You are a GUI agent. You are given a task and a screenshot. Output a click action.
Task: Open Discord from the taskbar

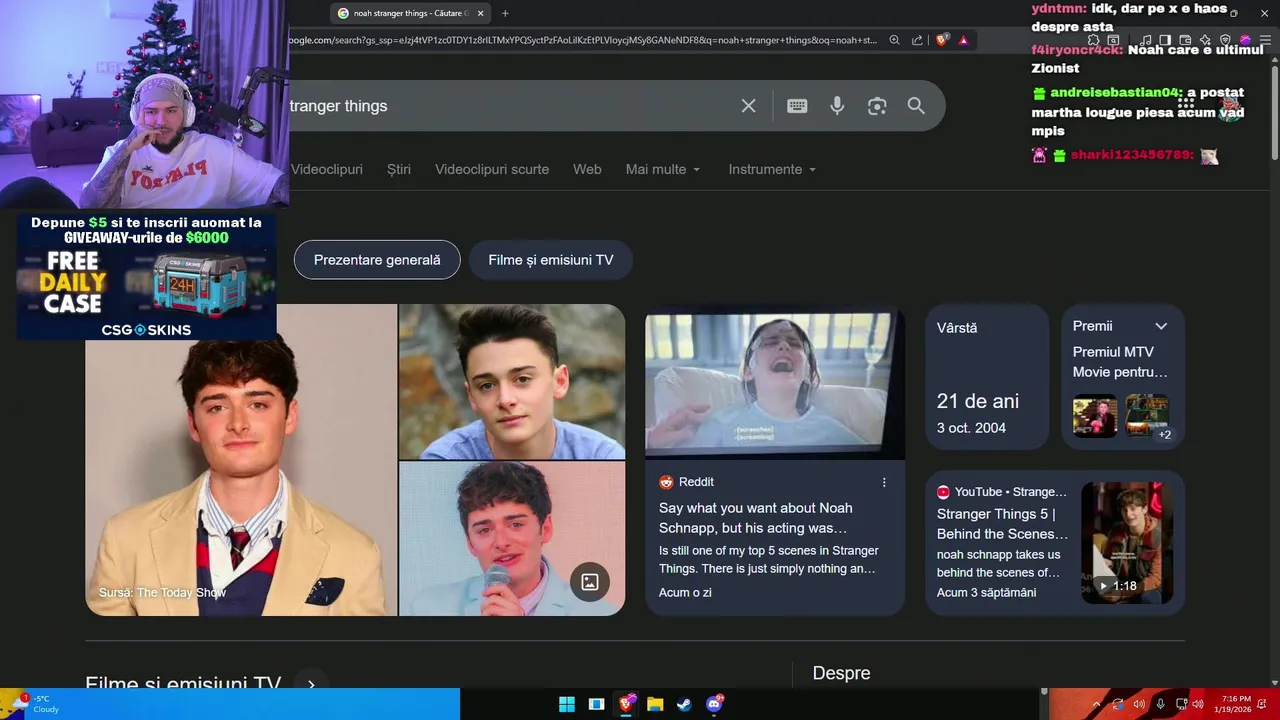click(714, 704)
